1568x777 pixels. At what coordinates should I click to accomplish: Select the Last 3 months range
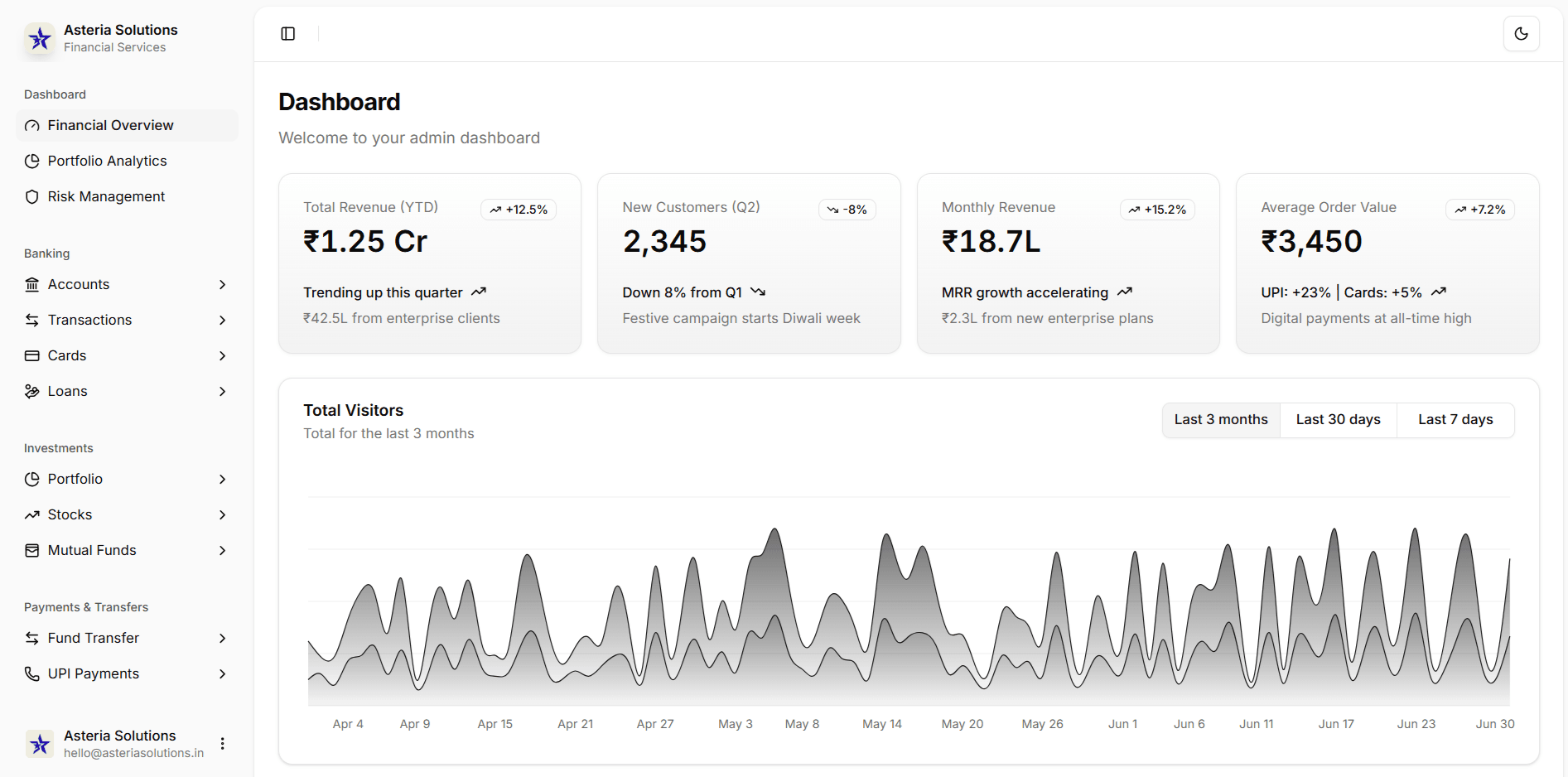click(x=1221, y=420)
